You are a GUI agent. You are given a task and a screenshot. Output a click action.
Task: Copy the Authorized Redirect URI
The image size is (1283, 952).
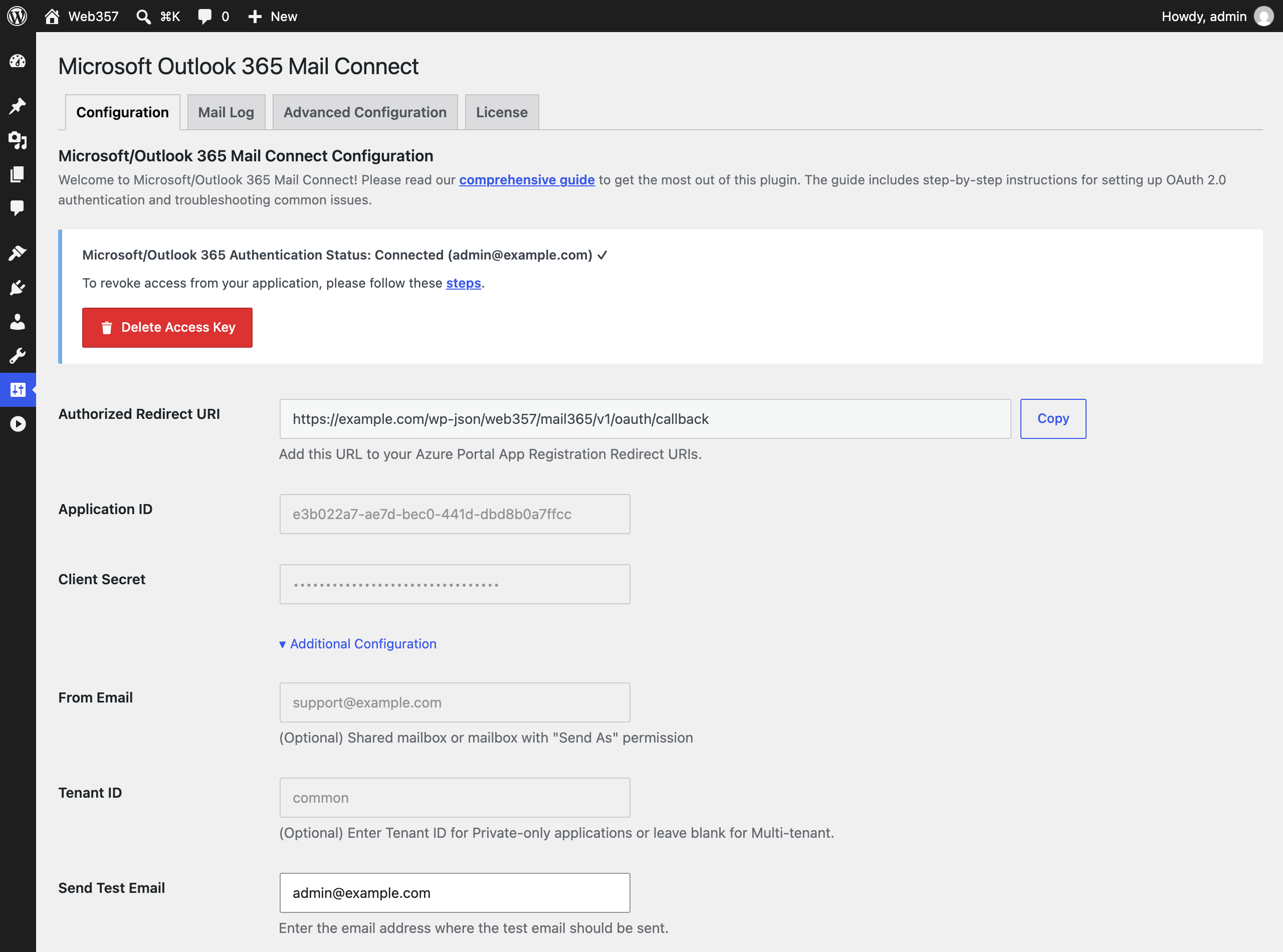1053,419
